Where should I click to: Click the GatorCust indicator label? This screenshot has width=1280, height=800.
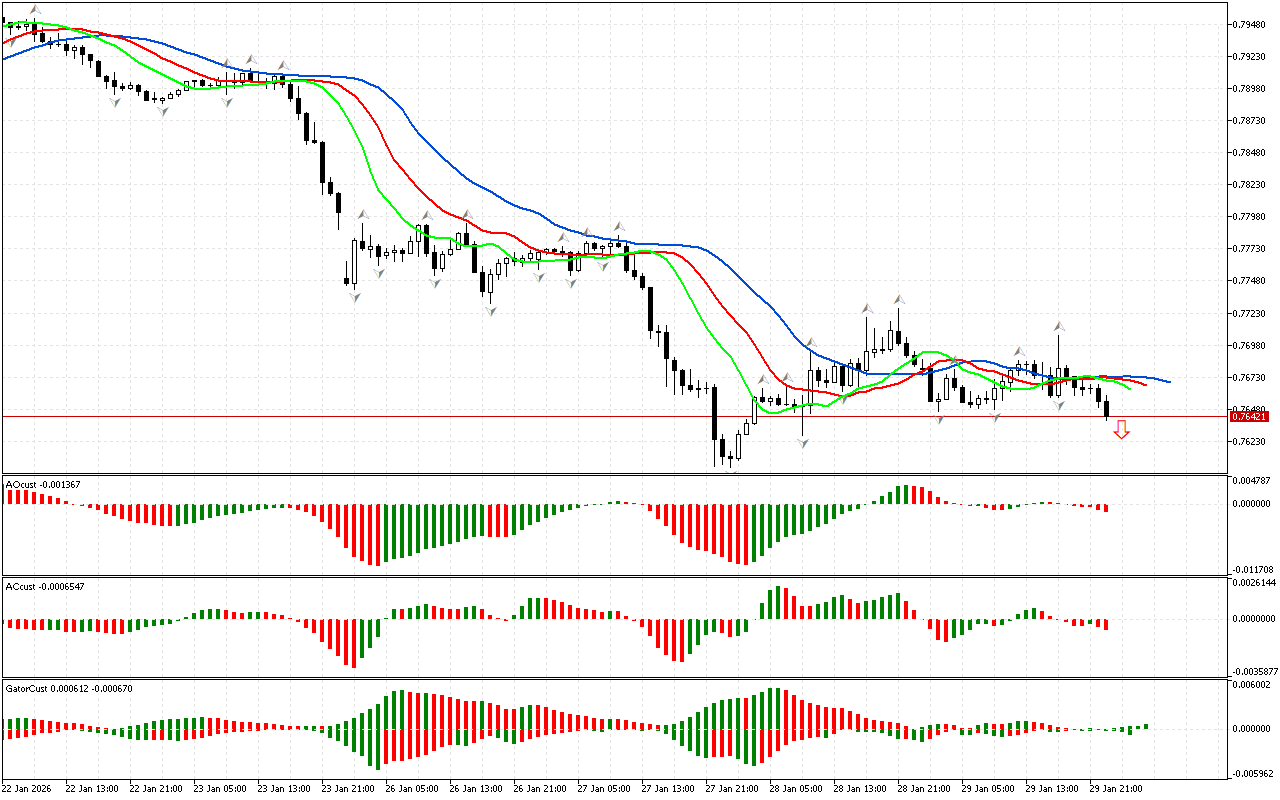(69, 688)
